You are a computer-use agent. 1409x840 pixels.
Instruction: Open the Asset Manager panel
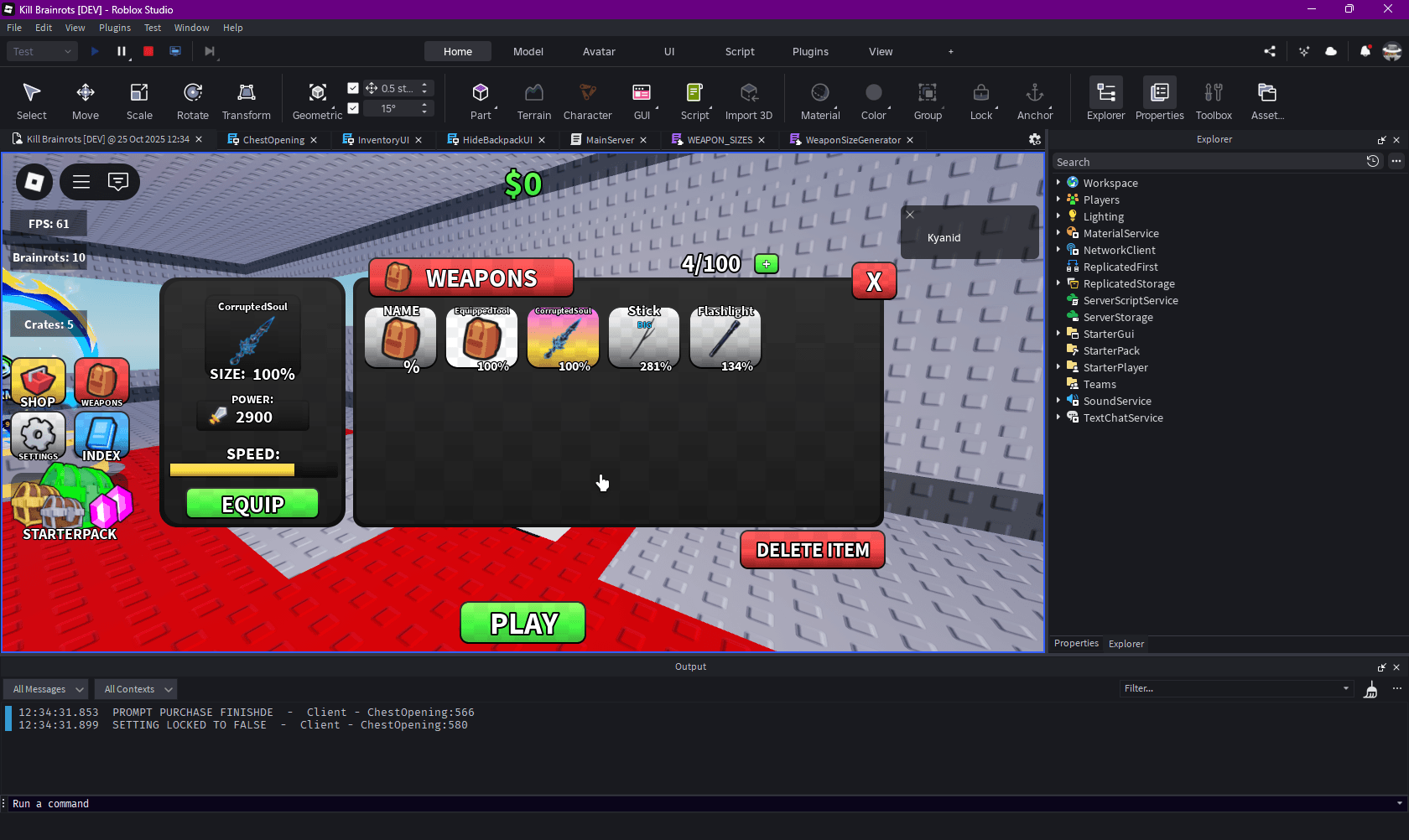point(1267,101)
